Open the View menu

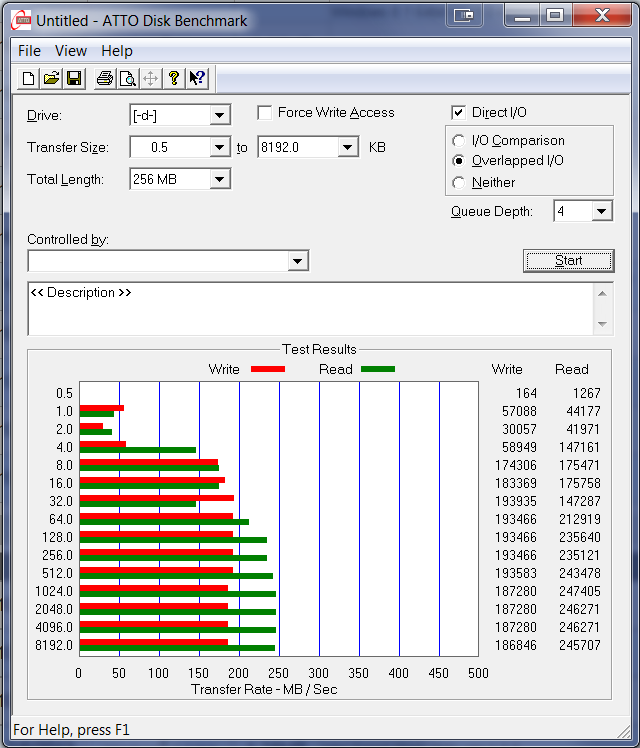pyautogui.click(x=71, y=51)
